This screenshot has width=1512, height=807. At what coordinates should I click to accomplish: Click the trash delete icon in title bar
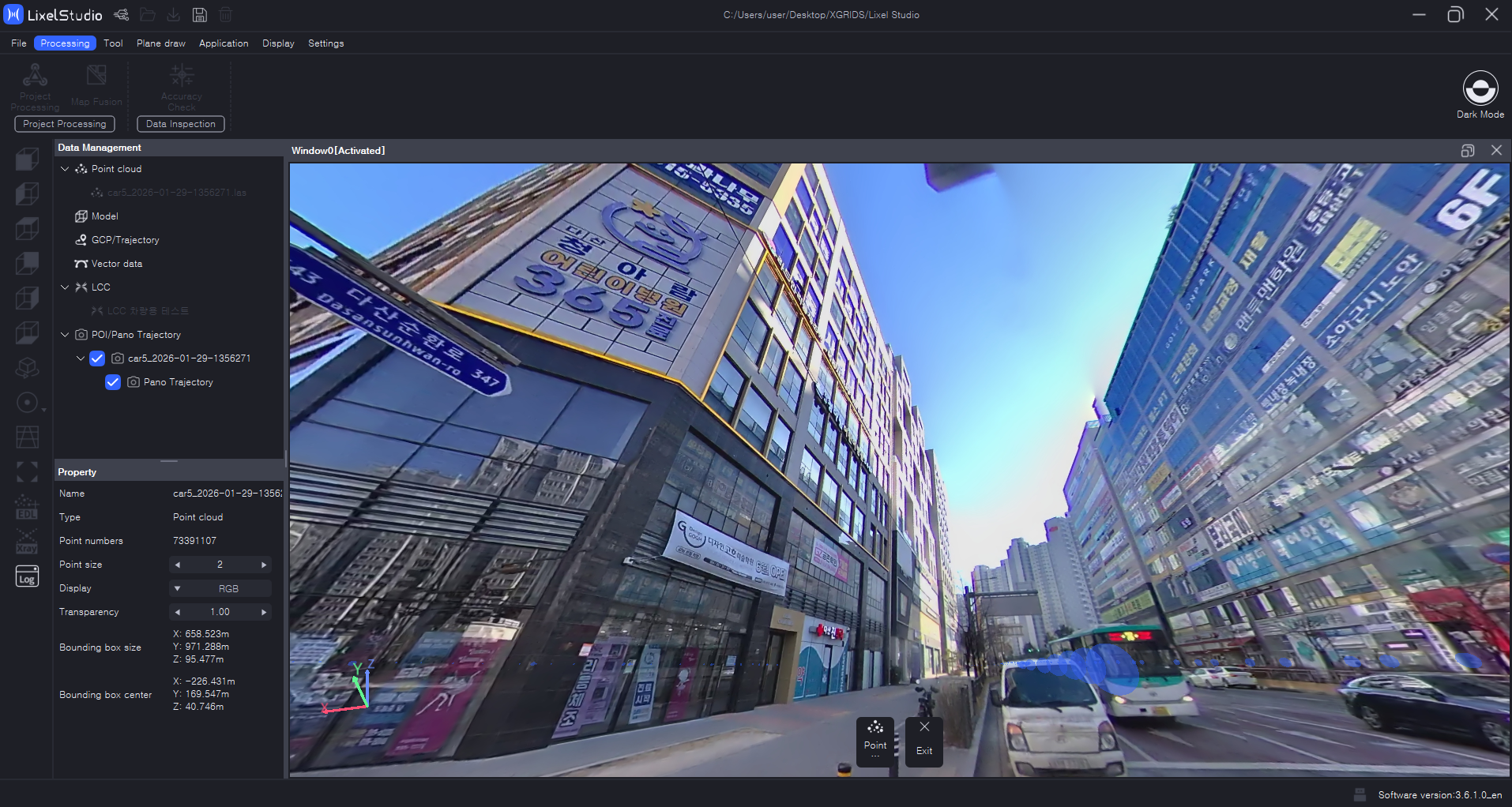(x=226, y=14)
